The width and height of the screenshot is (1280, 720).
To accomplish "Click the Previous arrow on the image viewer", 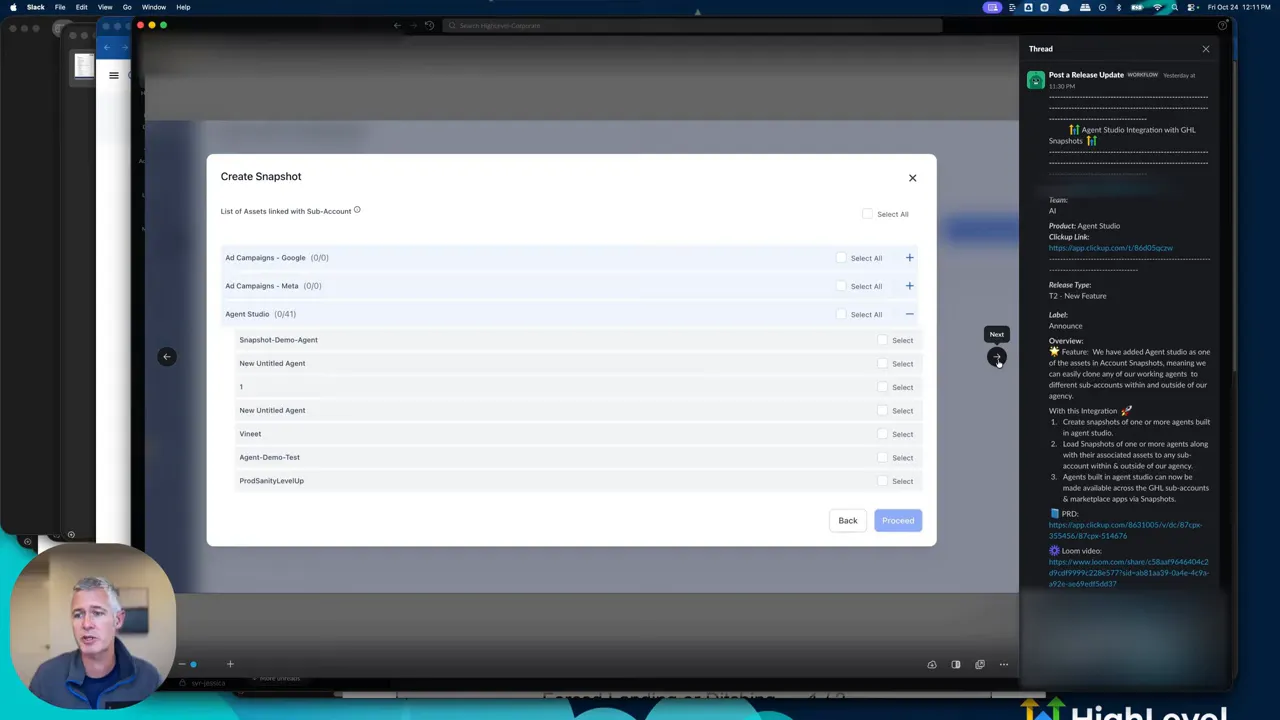I will pyautogui.click(x=167, y=356).
